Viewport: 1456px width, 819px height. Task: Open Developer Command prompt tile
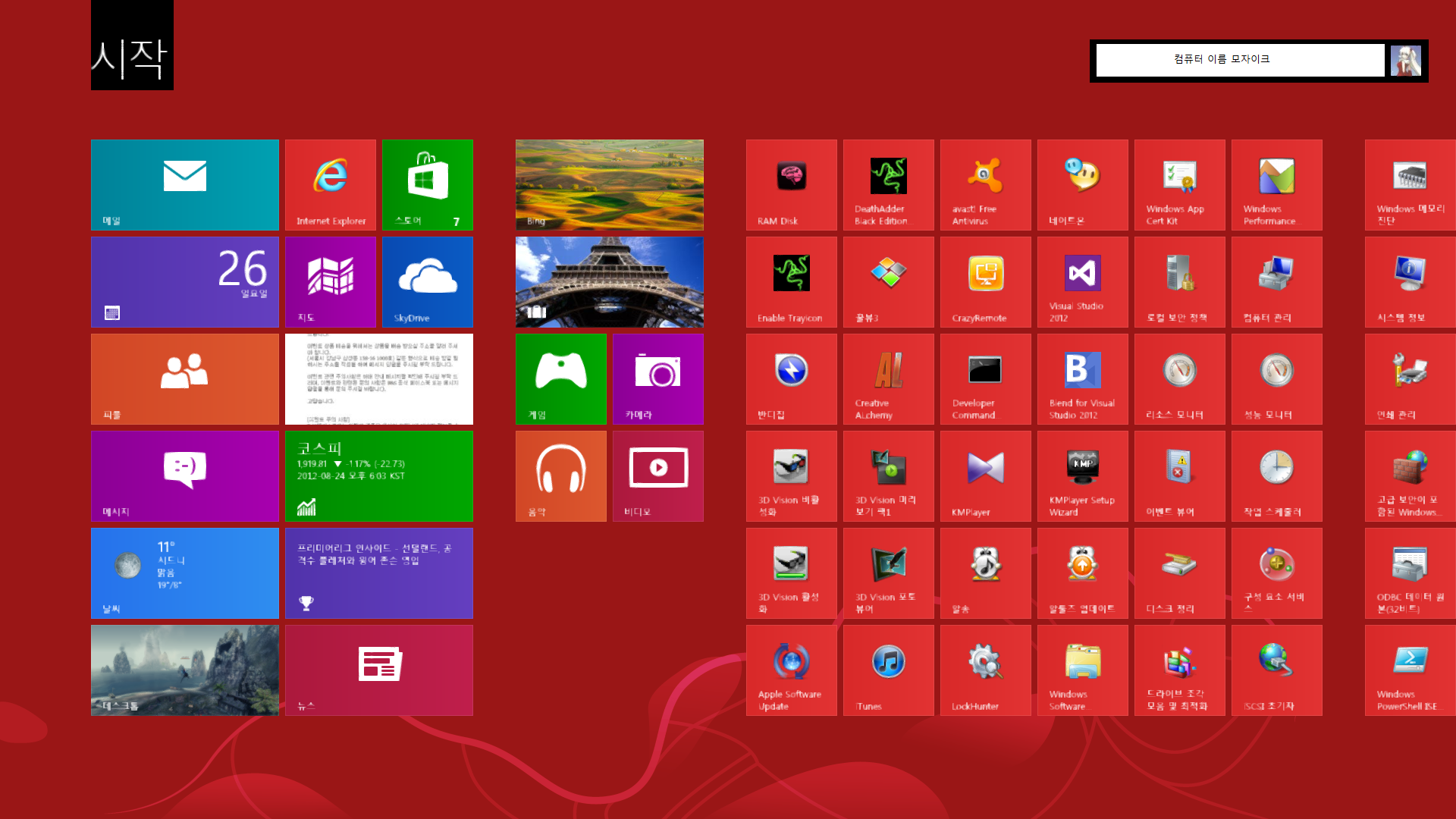986,379
